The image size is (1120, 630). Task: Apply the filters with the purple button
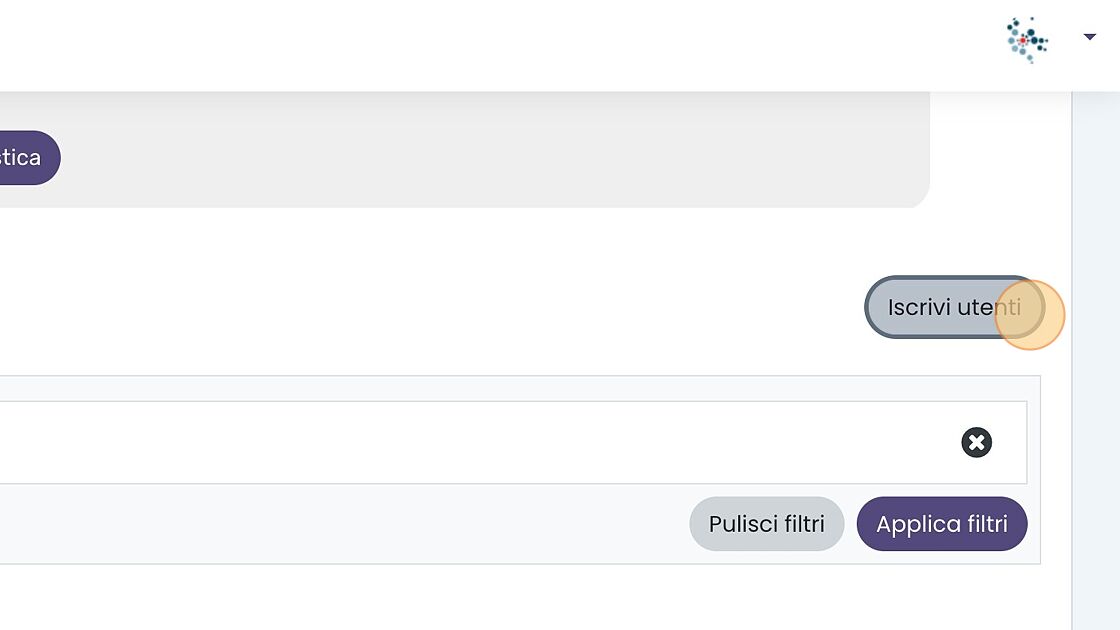[941, 524]
